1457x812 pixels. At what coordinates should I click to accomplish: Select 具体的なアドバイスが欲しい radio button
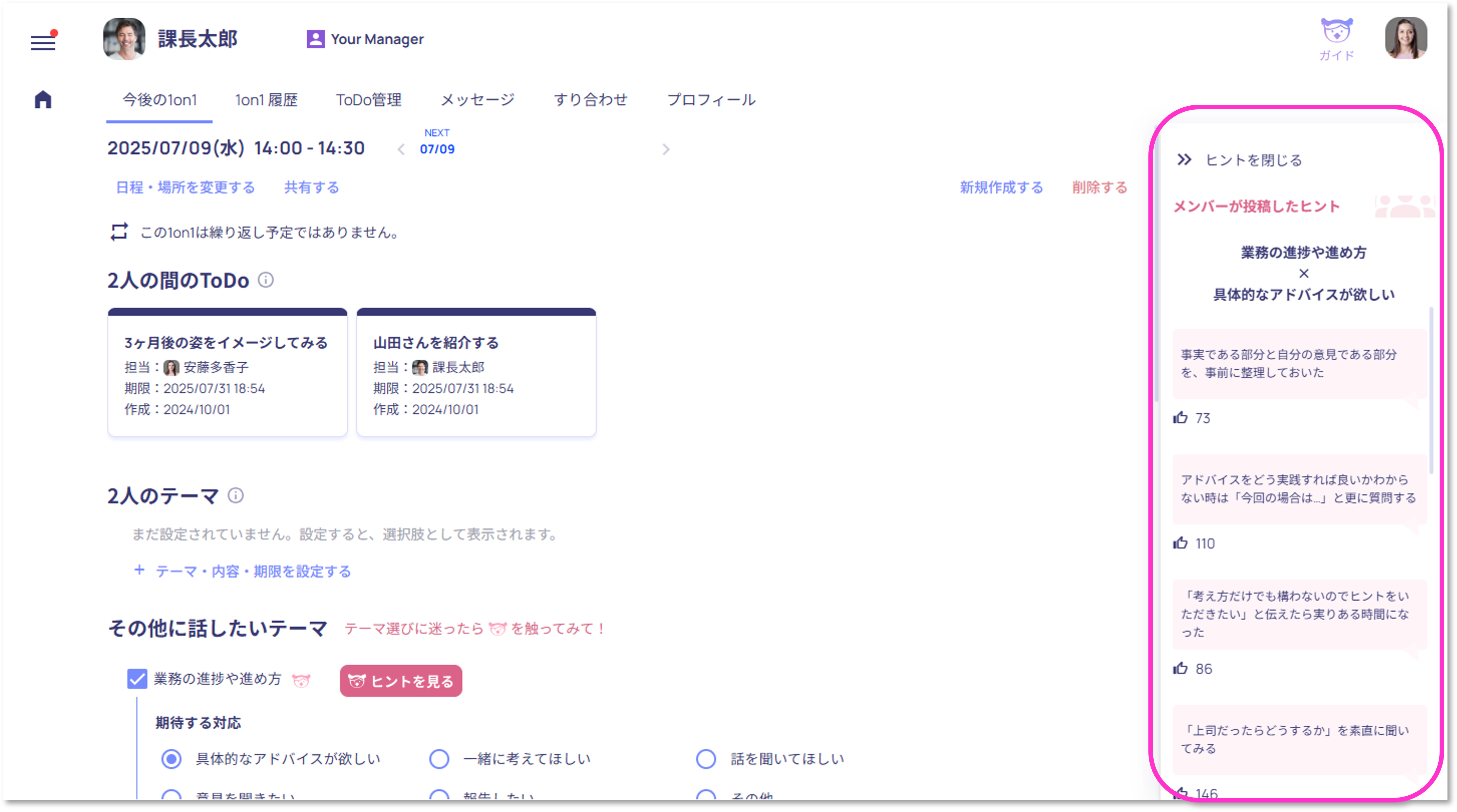(171, 758)
